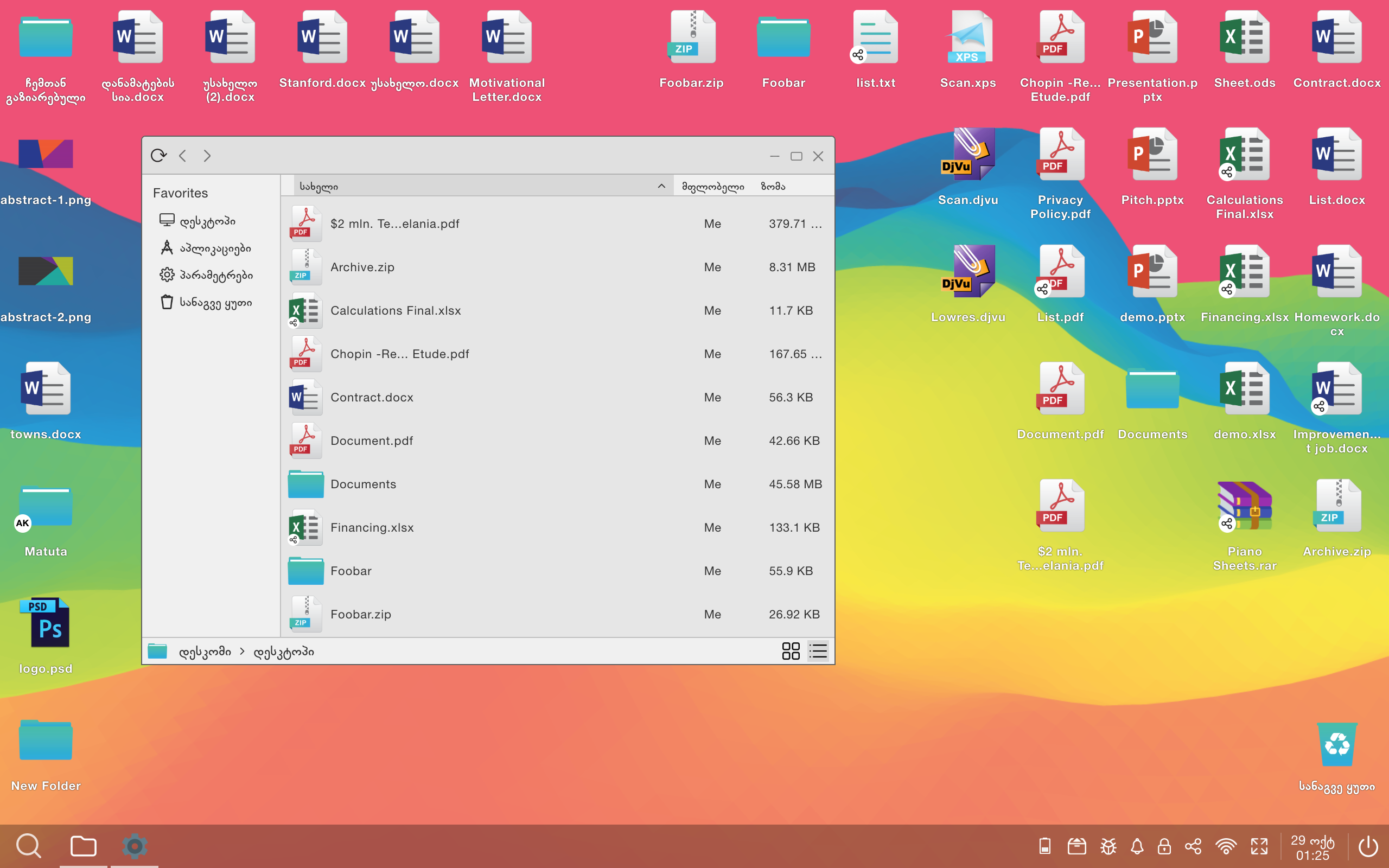Click the share icon in system tray

[1193, 846]
